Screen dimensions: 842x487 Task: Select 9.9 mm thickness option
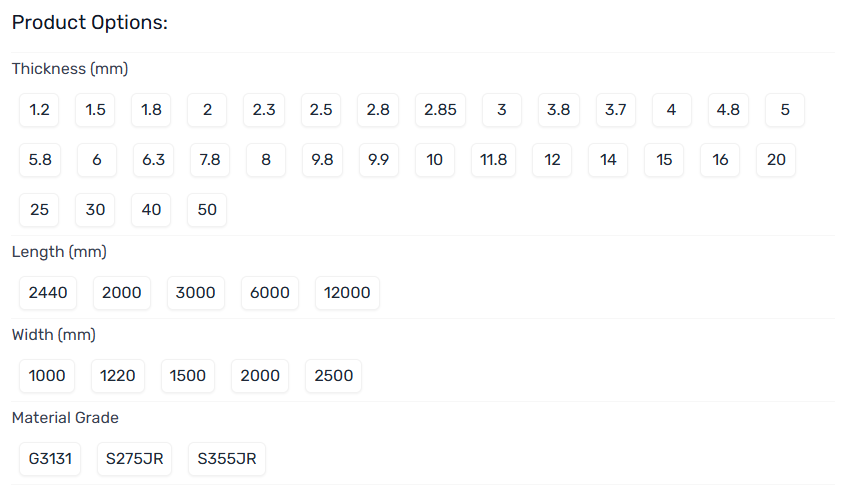[x=378, y=160]
